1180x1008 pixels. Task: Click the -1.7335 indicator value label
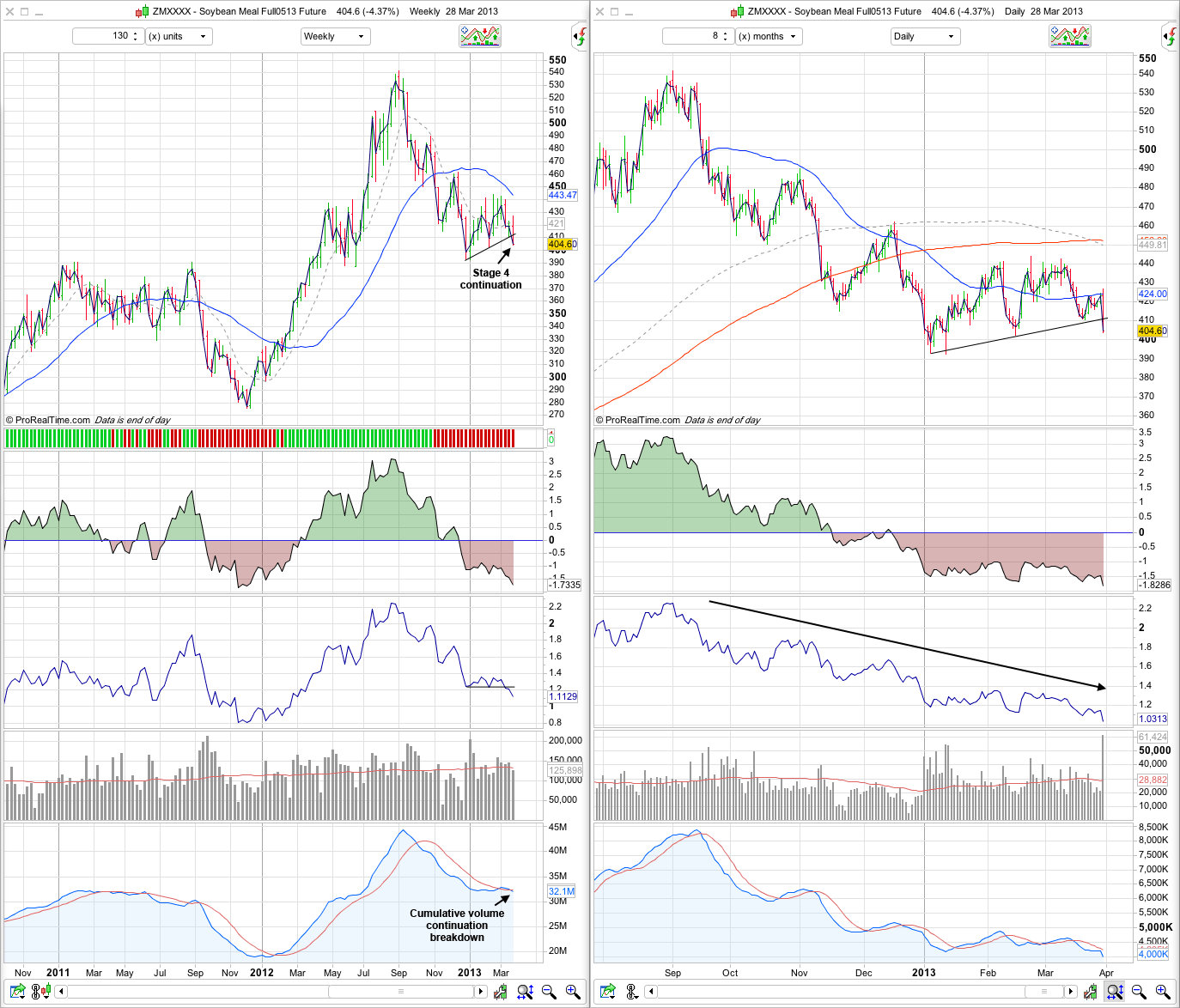click(x=564, y=585)
